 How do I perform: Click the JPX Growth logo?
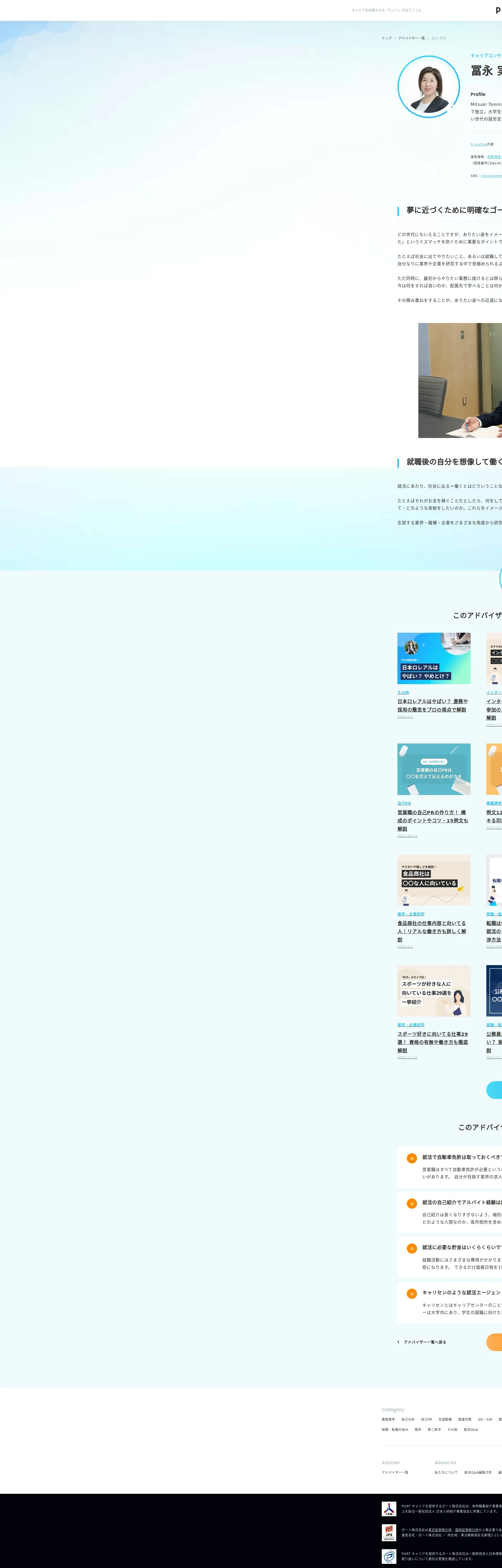pos(389,1532)
